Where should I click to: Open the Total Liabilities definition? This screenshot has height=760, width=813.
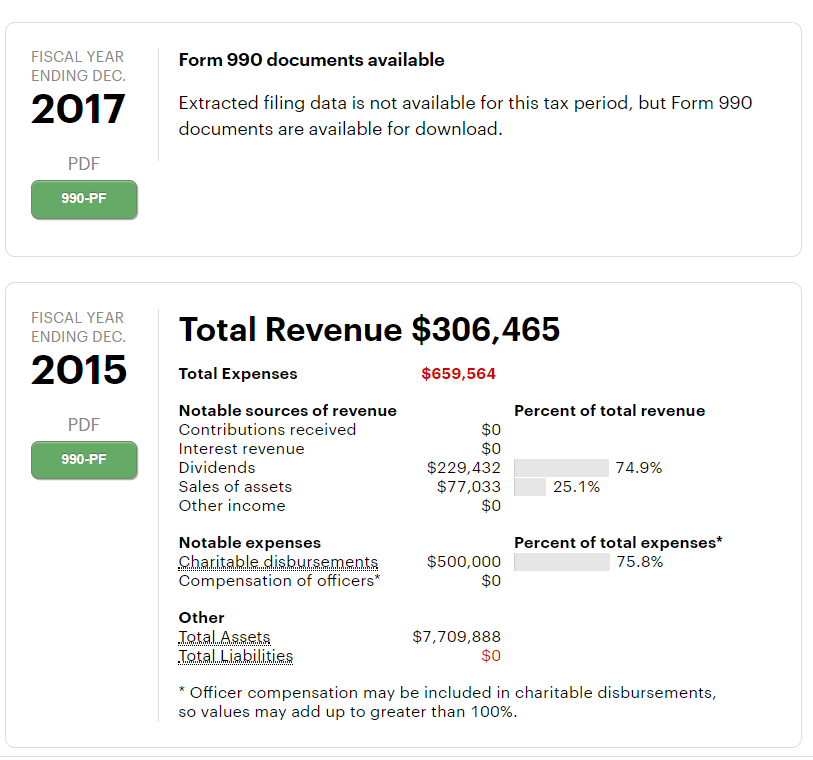[x=236, y=656]
